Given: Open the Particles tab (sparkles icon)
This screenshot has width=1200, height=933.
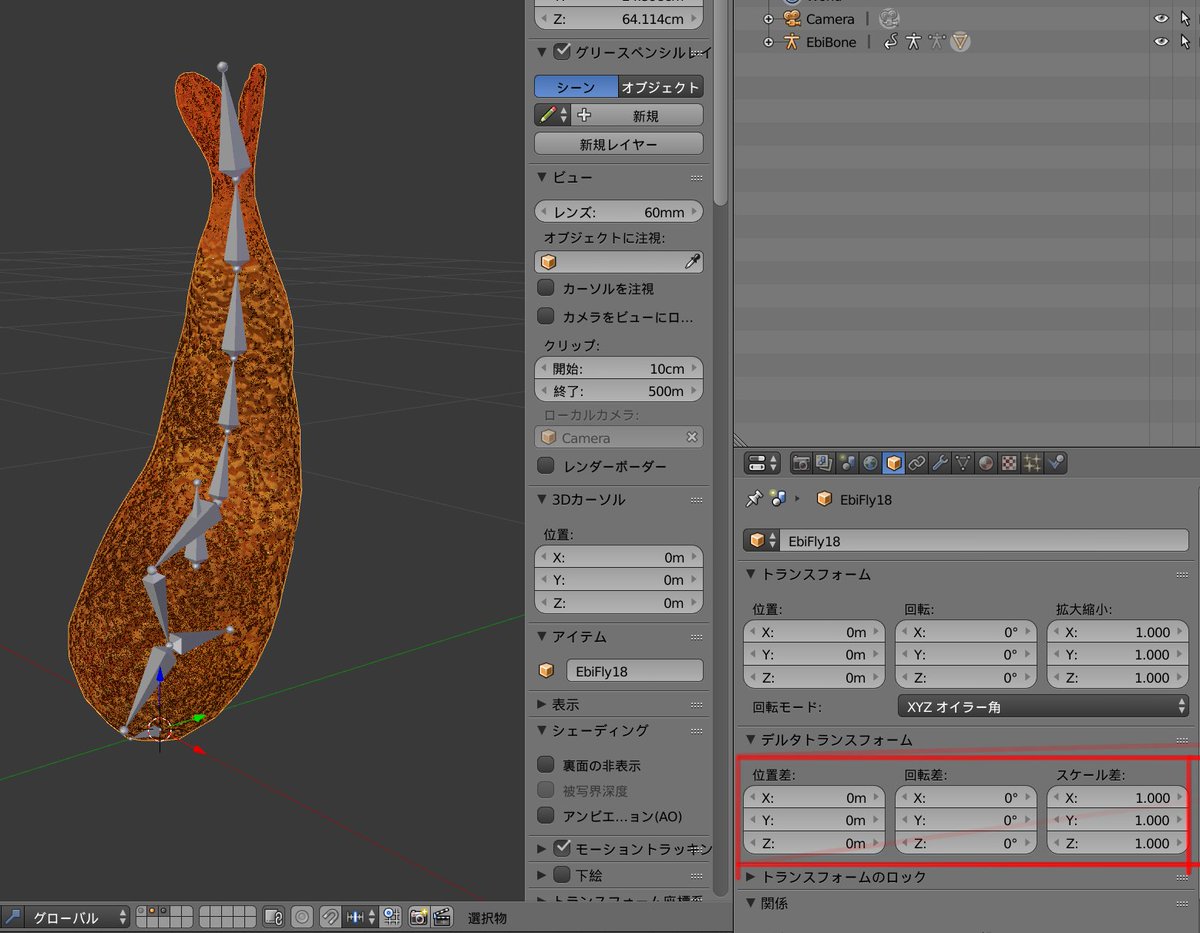Looking at the screenshot, I should point(1032,463).
